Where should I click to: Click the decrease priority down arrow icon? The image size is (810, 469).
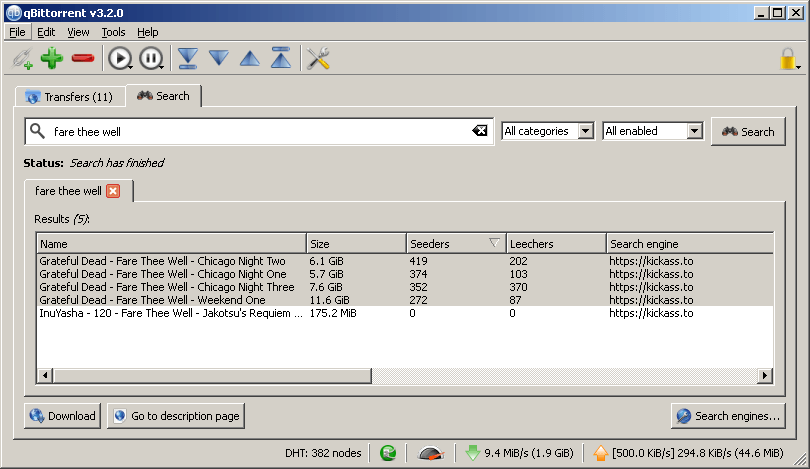point(219,58)
